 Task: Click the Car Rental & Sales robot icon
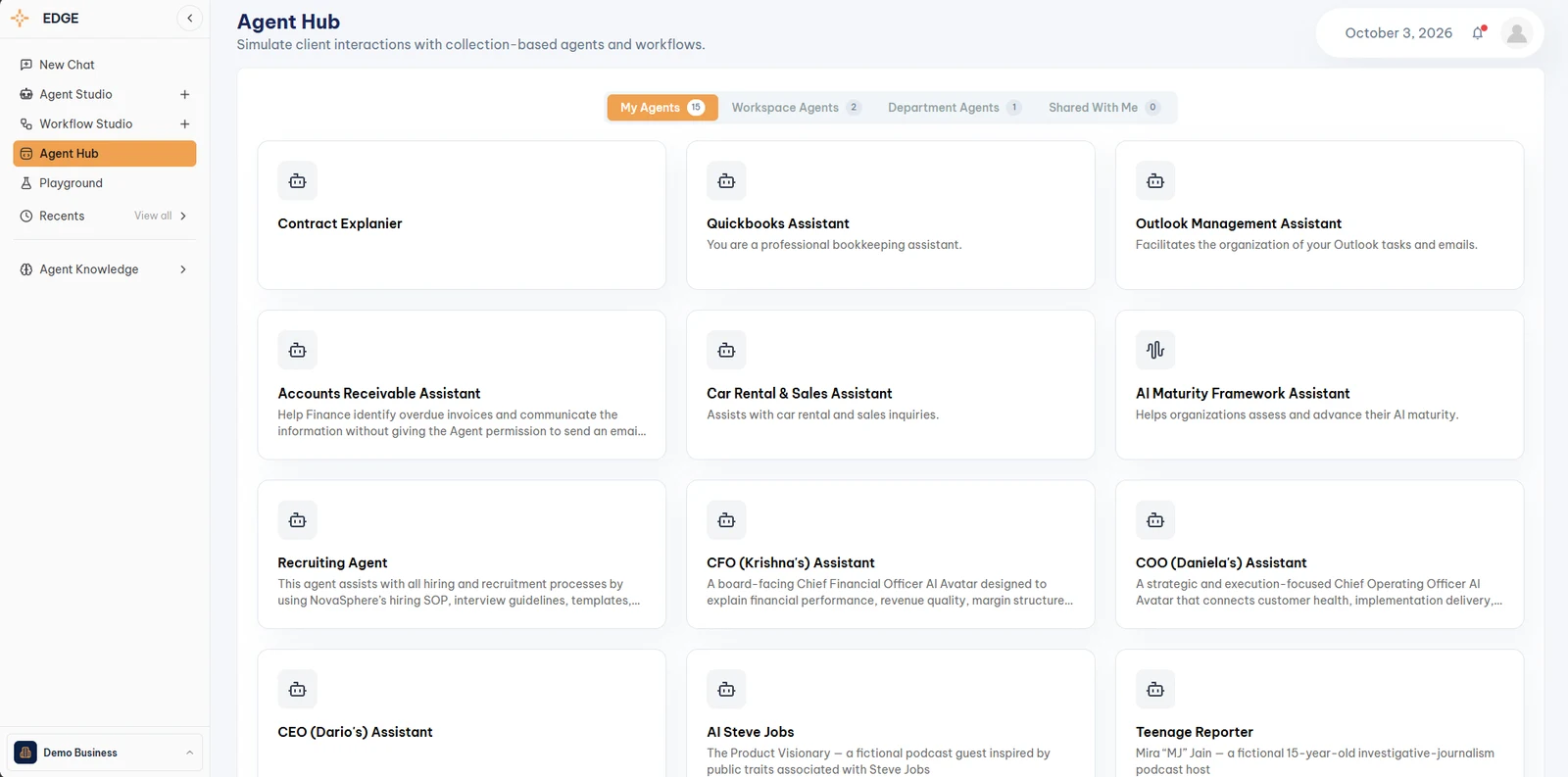(726, 351)
